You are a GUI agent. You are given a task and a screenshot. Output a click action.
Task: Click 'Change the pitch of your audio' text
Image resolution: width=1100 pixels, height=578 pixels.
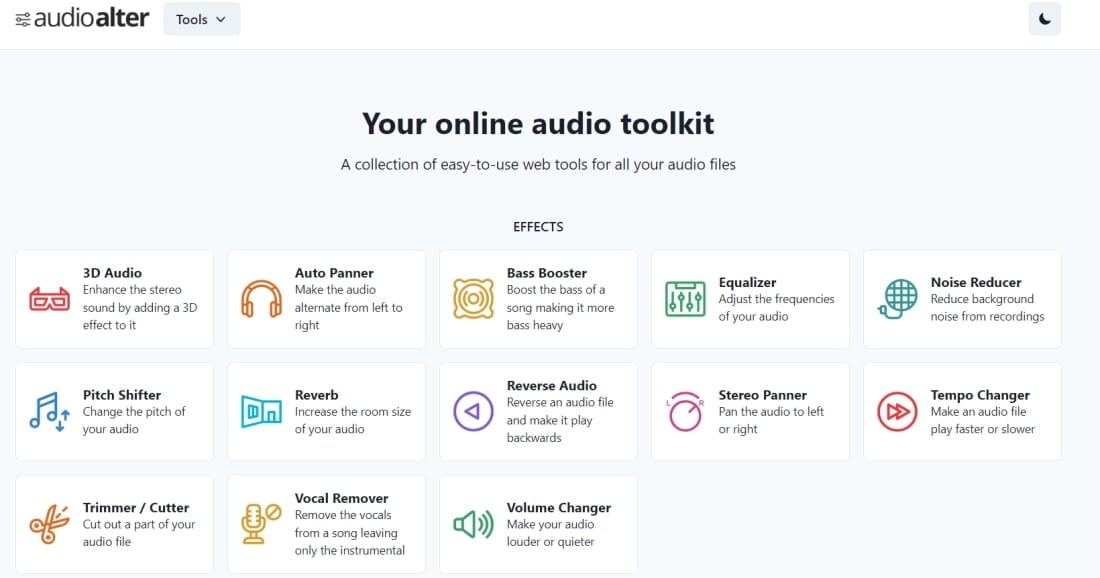click(134, 420)
